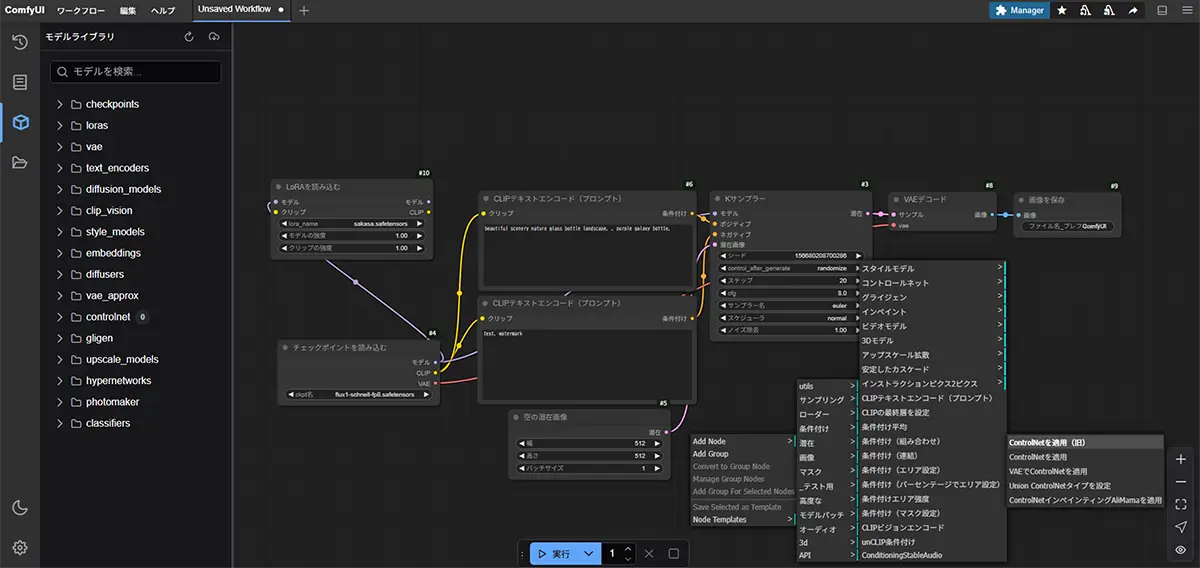
Task: Open the 編集 menu
Action: pyautogui.click(x=128, y=10)
